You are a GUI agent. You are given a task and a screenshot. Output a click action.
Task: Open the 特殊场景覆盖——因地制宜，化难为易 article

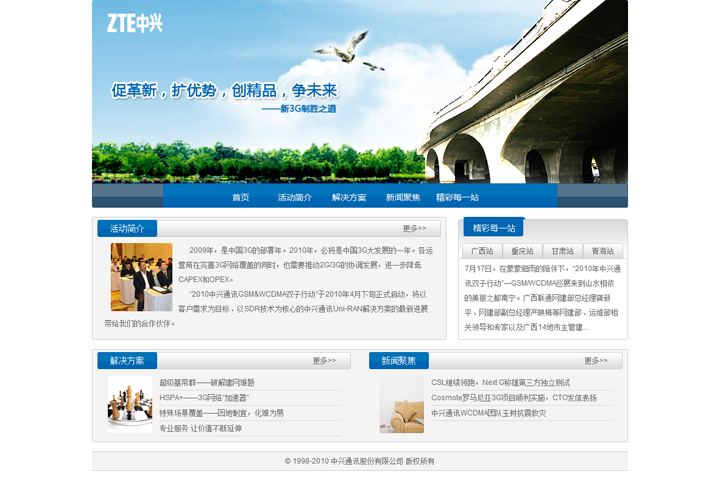pyautogui.click(x=221, y=413)
